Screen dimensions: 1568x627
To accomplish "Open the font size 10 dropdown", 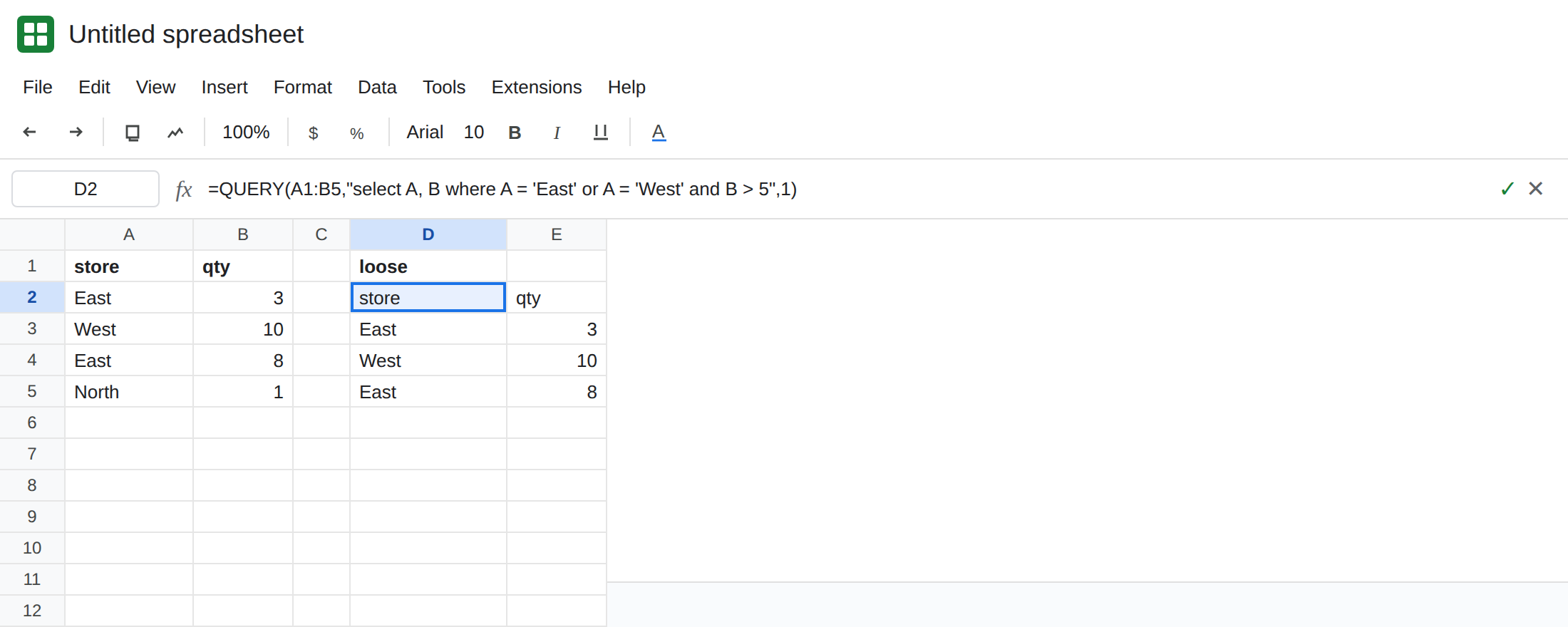I will (x=474, y=133).
